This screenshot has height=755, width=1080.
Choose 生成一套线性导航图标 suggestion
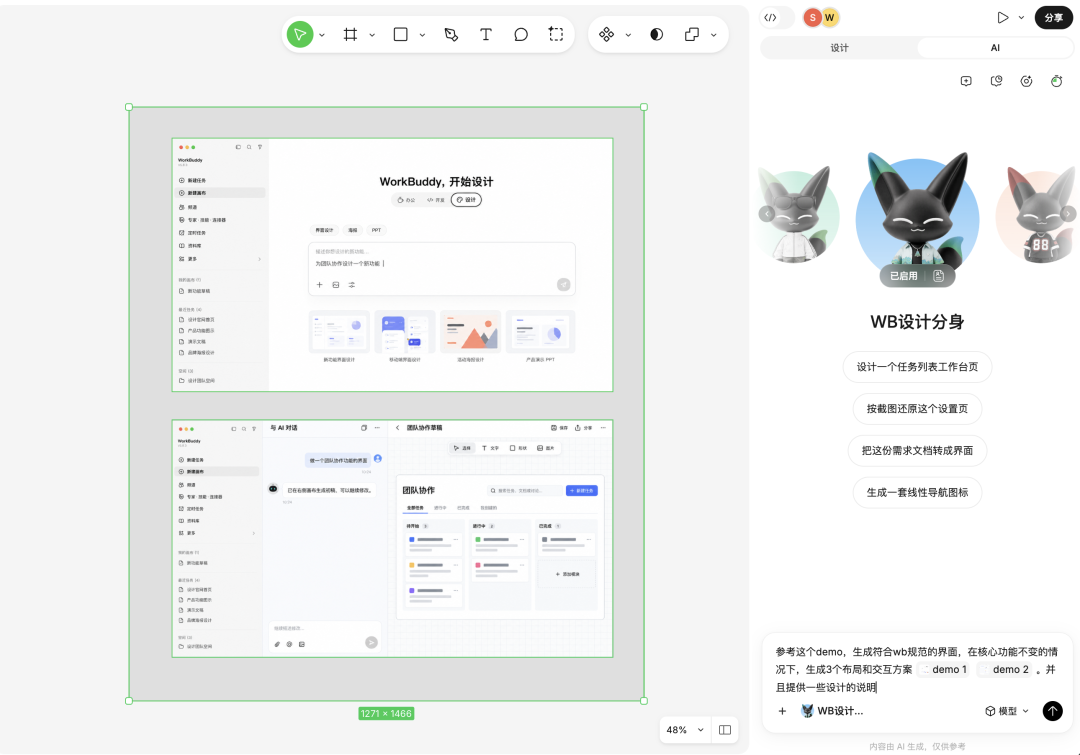click(917, 493)
